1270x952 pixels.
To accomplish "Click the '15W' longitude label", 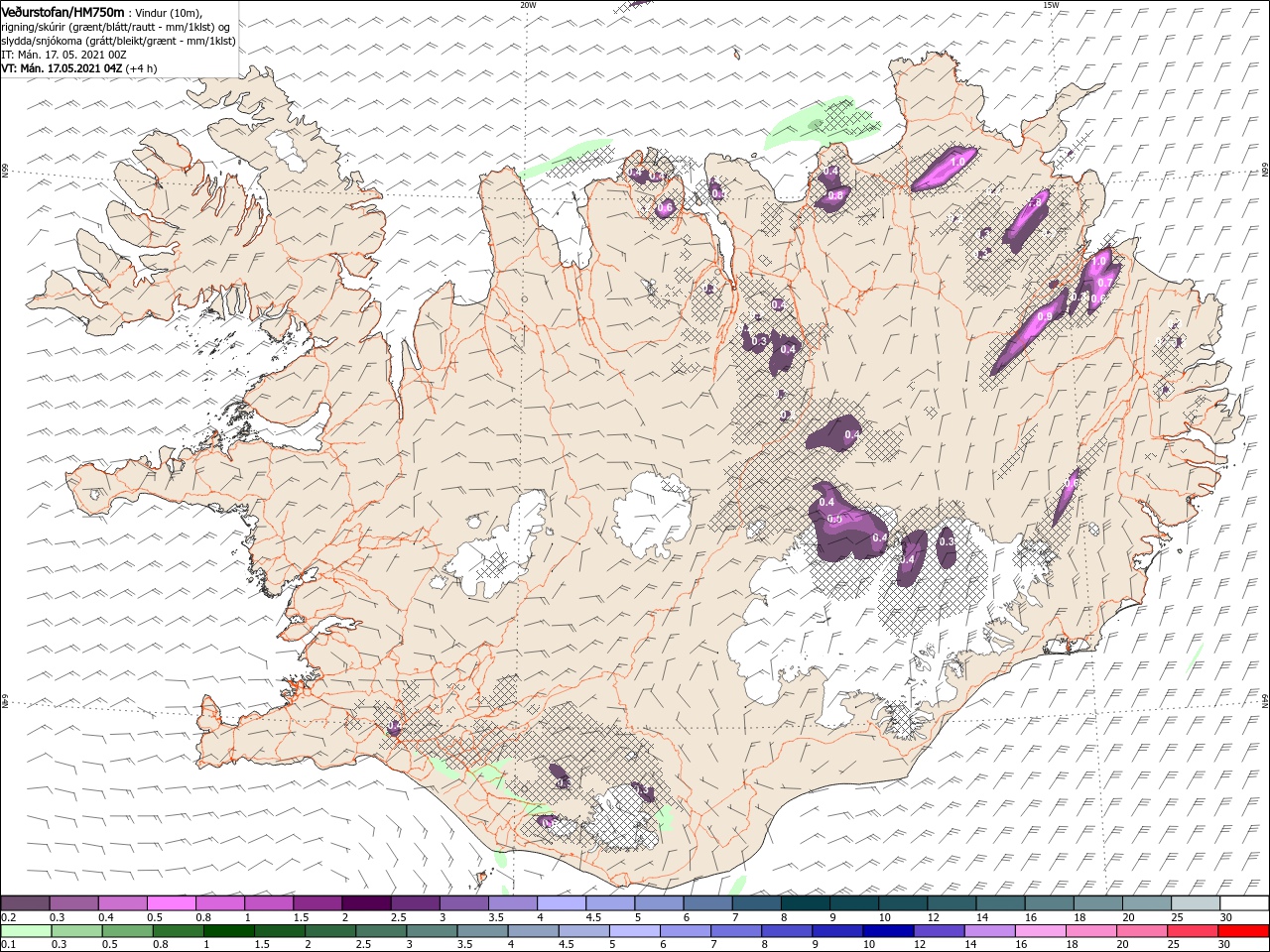I will (x=1051, y=5).
